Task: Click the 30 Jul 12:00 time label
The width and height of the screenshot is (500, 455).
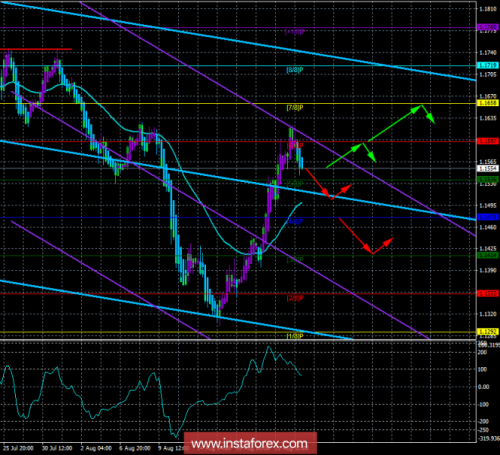Action: tap(57, 448)
